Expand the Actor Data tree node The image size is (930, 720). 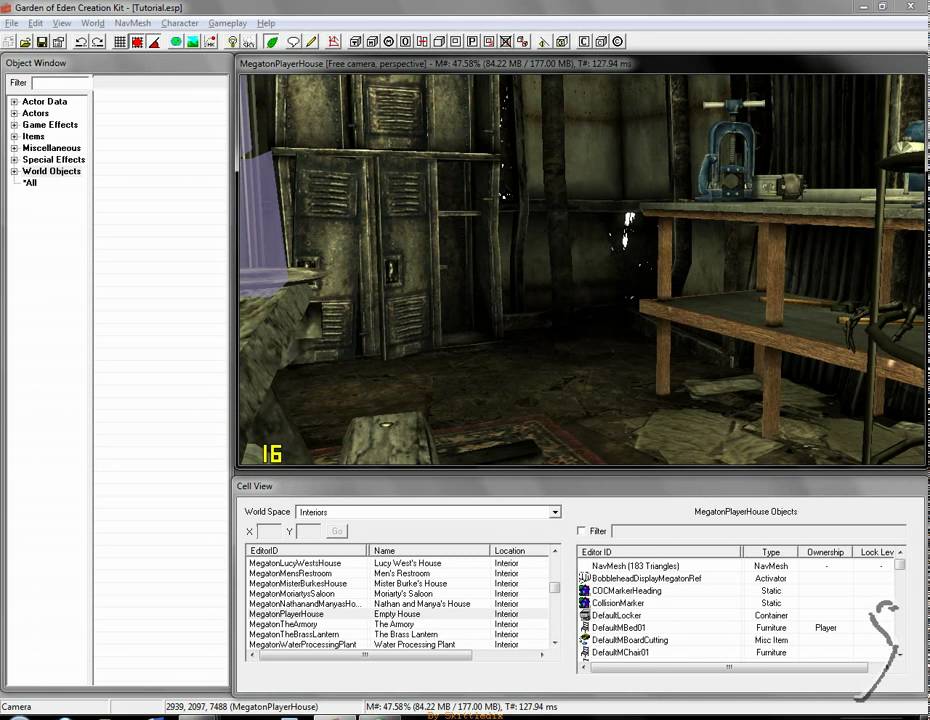14,102
